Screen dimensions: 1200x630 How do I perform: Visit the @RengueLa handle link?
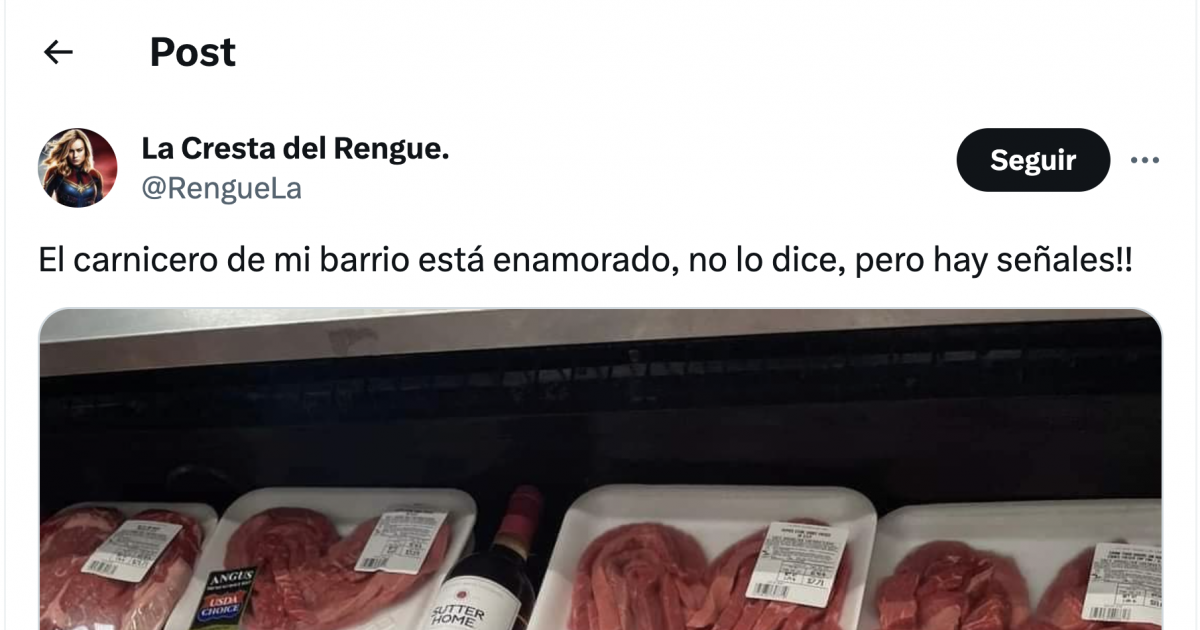[221, 188]
